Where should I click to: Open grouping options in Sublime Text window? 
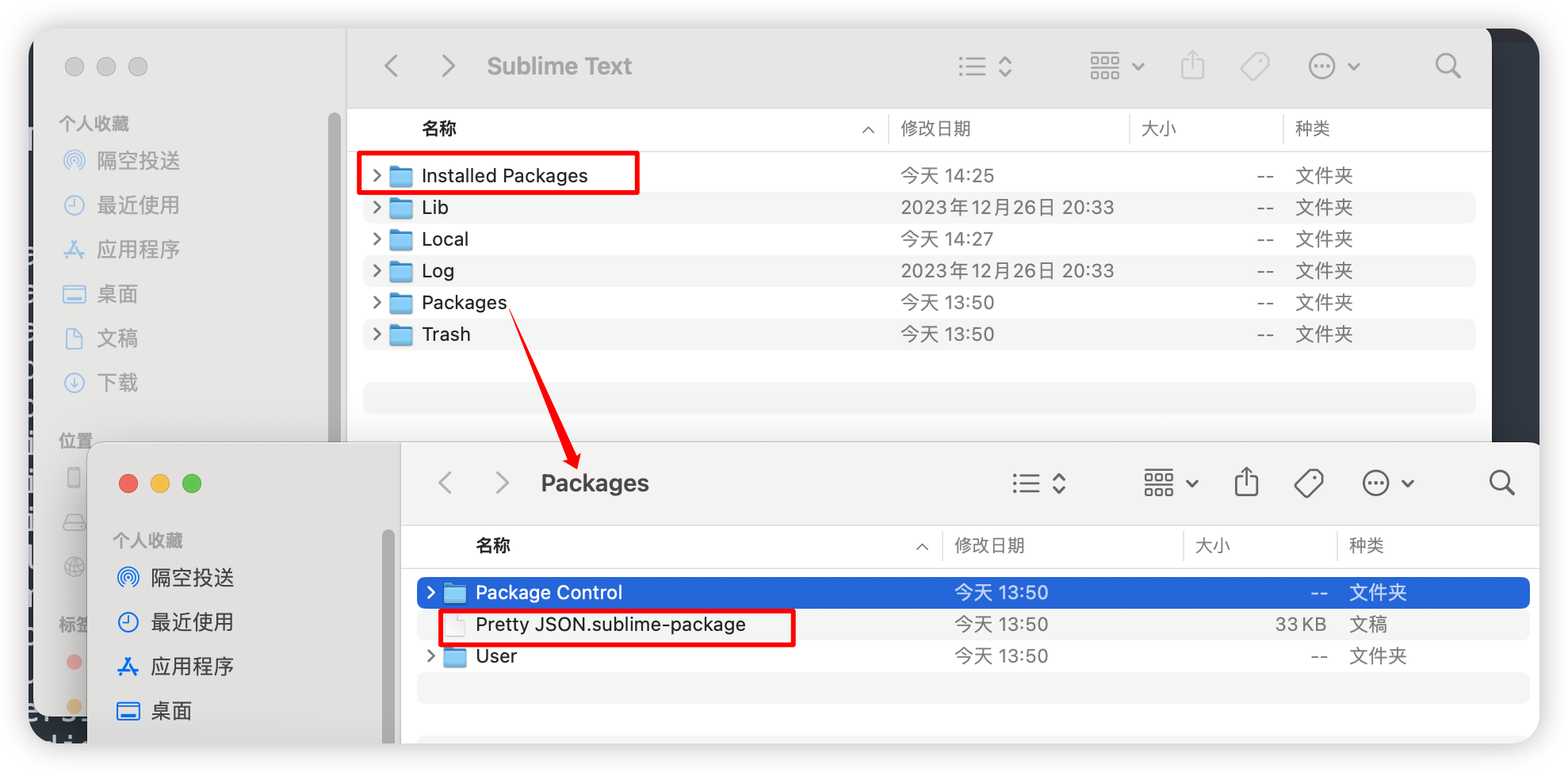pos(1116,67)
